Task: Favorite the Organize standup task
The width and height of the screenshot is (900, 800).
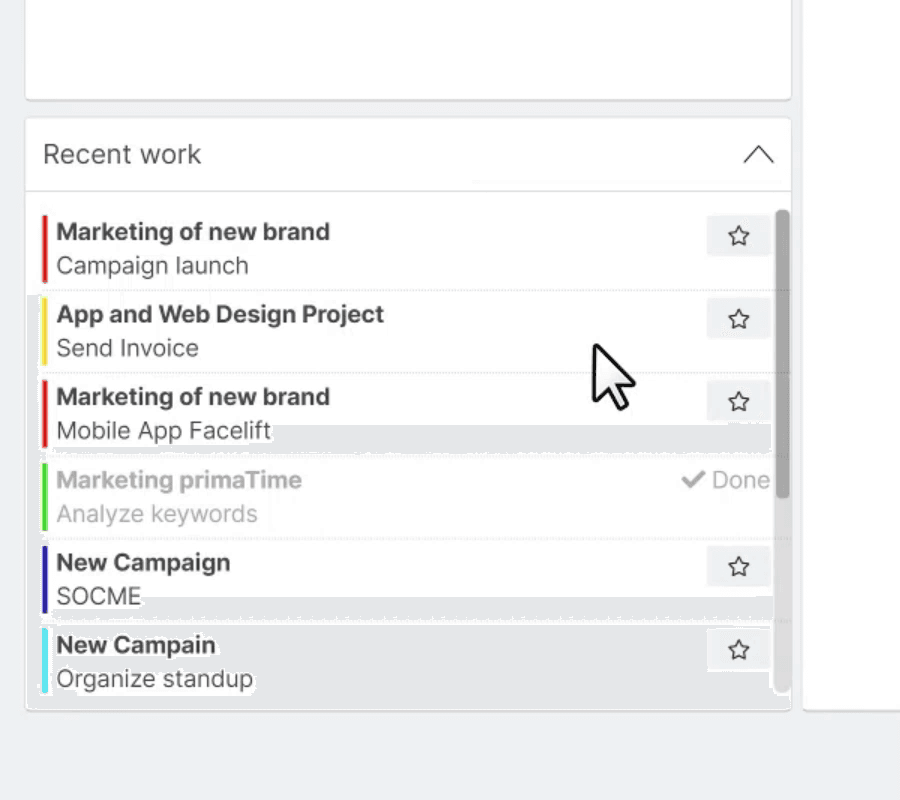Action: pos(738,650)
